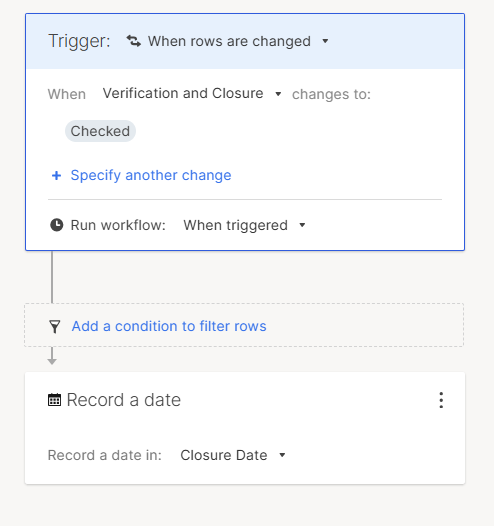
Task: Click the downward arrow connector above action block
Action: tap(52, 356)
